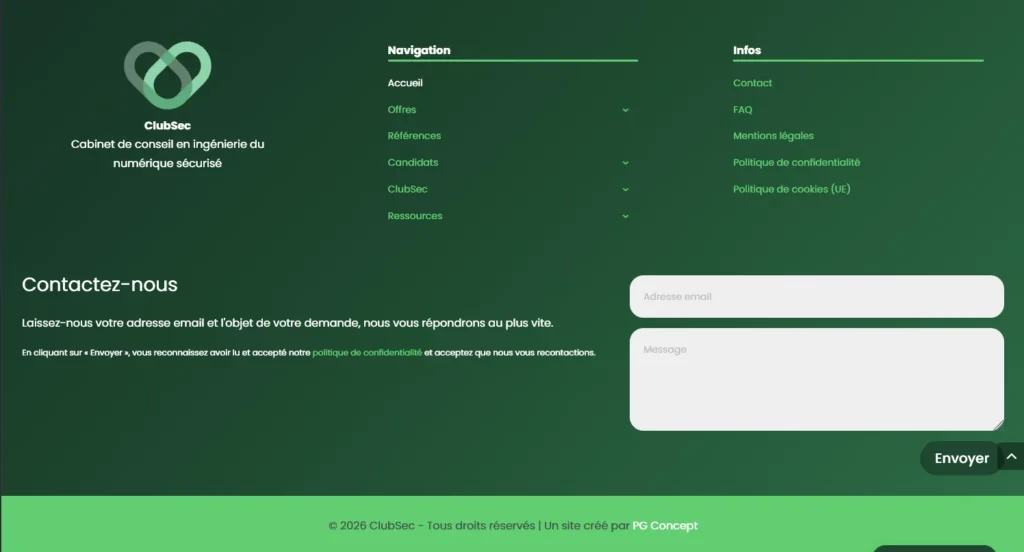Expand the Ressources submenu chevron
This screenshot has width=1024, height=552.
click(625, 216)
